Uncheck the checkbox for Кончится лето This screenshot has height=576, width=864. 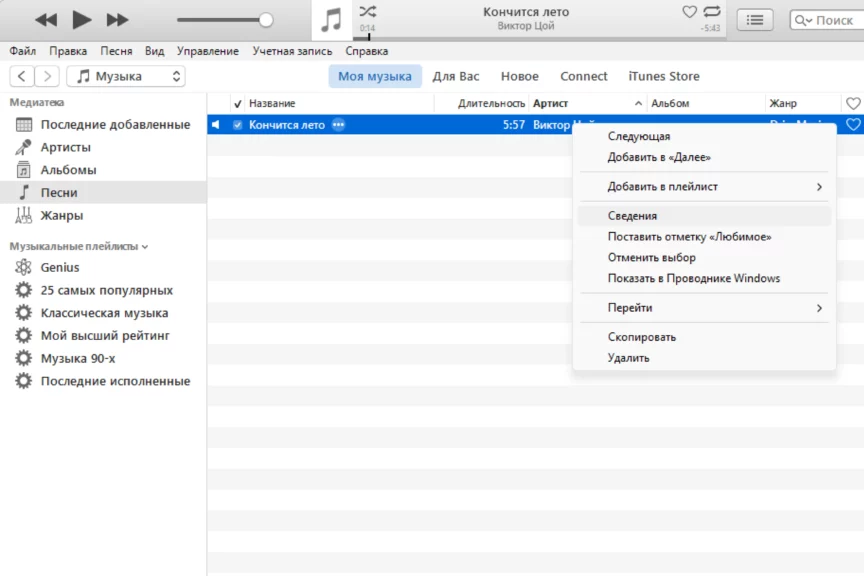(237, 125)
